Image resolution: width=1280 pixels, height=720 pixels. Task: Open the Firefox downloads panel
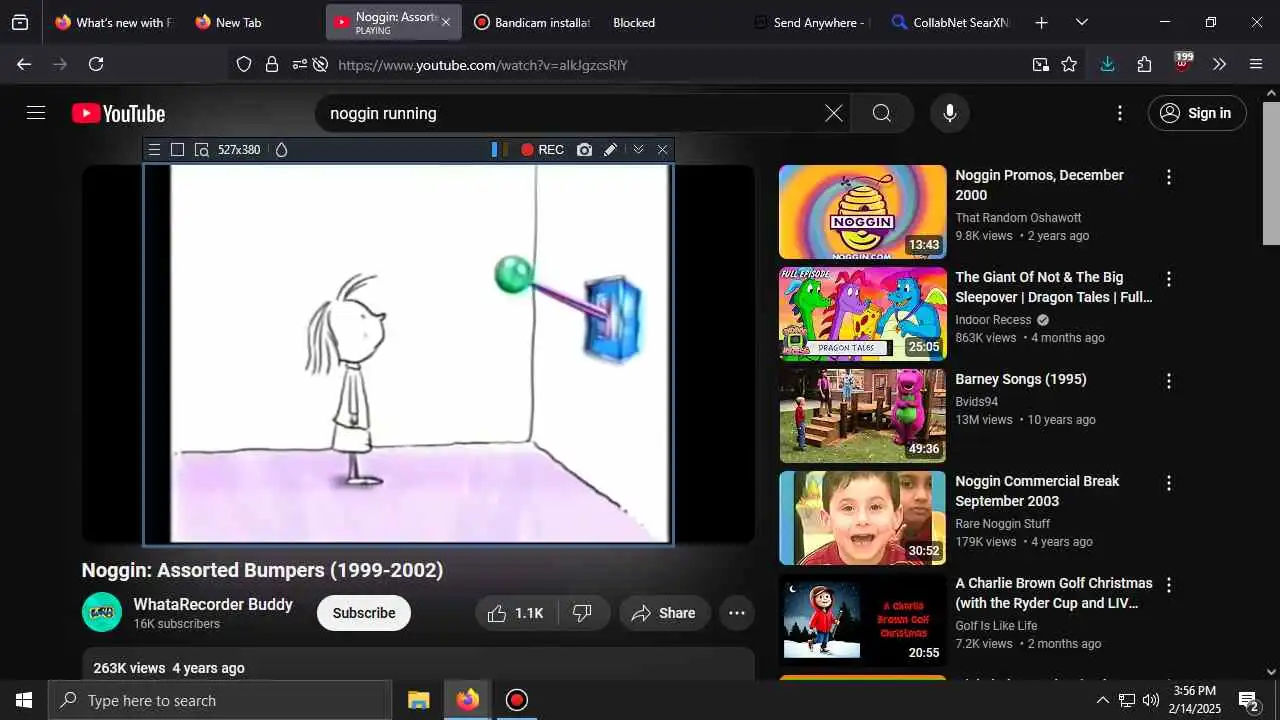(x=1107, y=64)
